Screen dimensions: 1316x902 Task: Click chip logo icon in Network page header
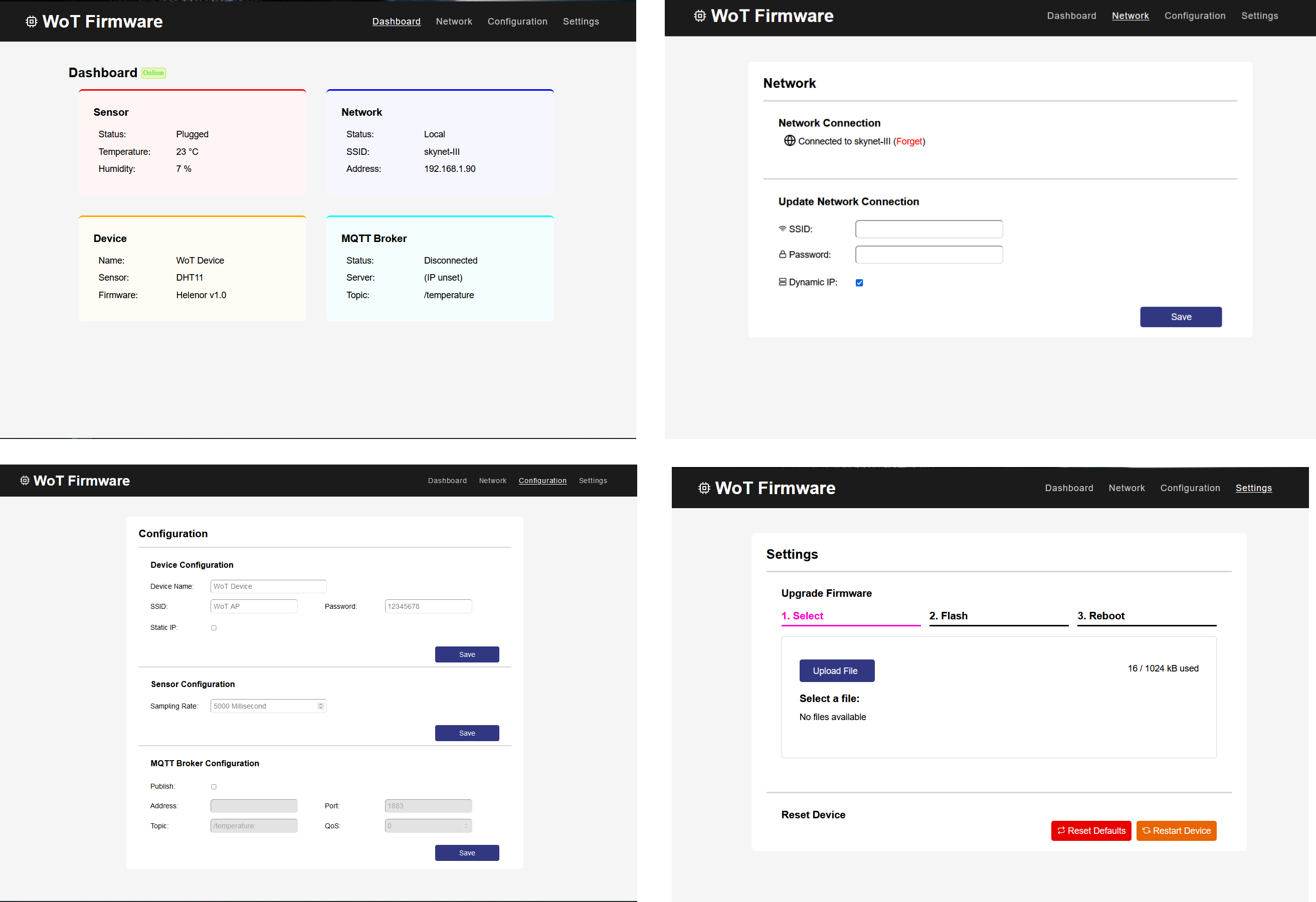700,16
